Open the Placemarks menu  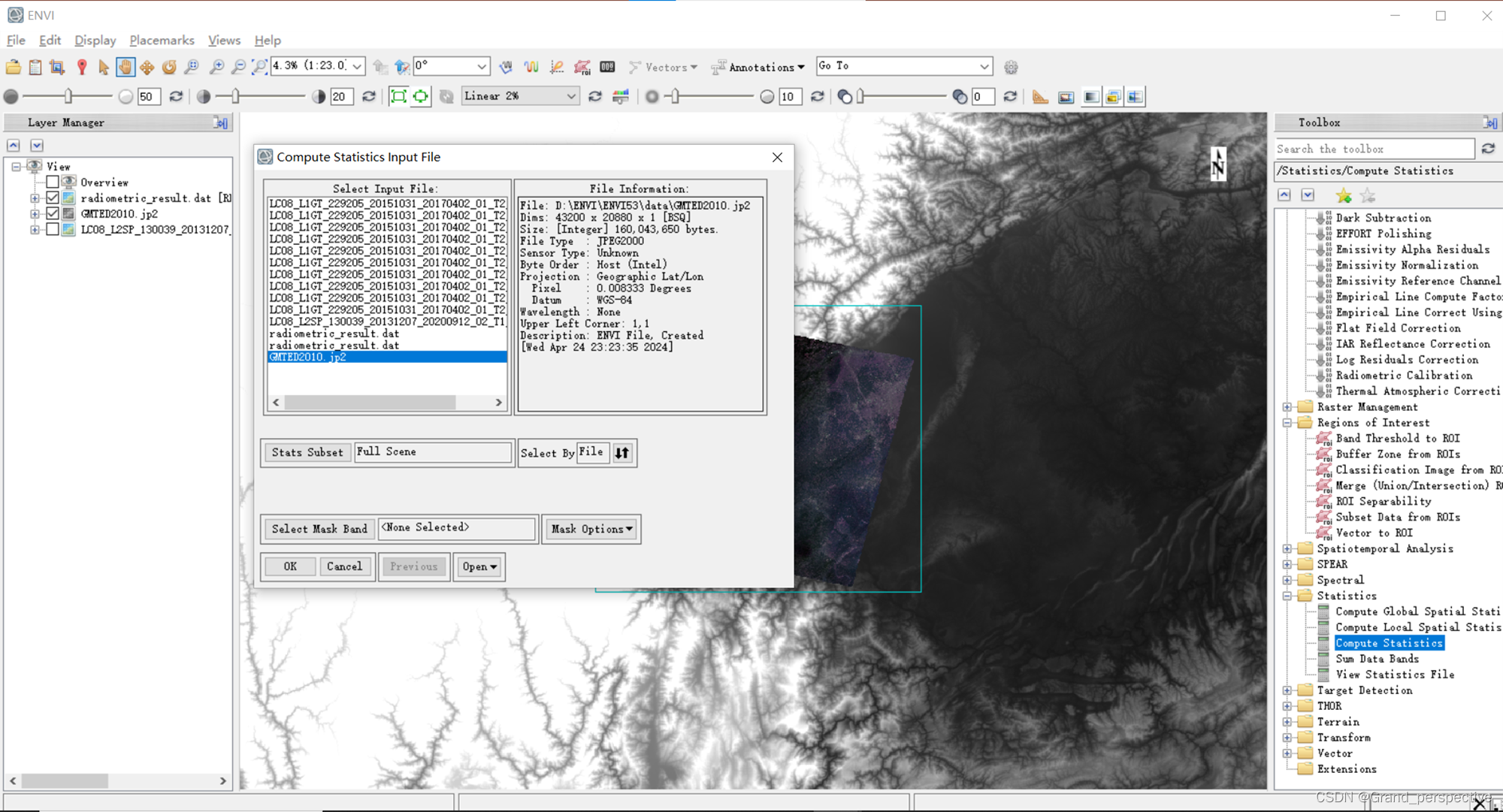[x=162, y=40]
